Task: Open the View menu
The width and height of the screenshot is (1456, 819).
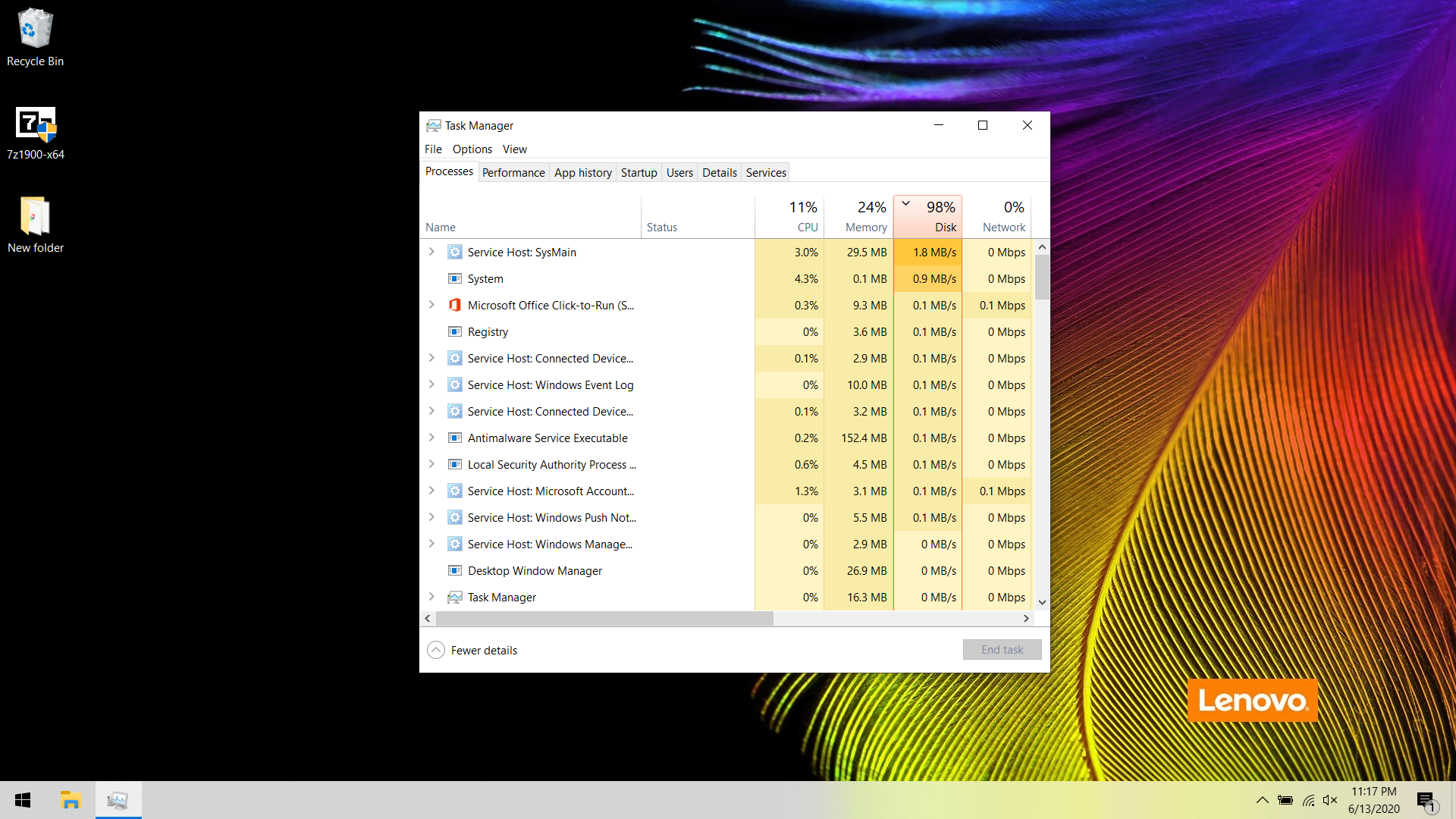Action: (x=515, y=149)
